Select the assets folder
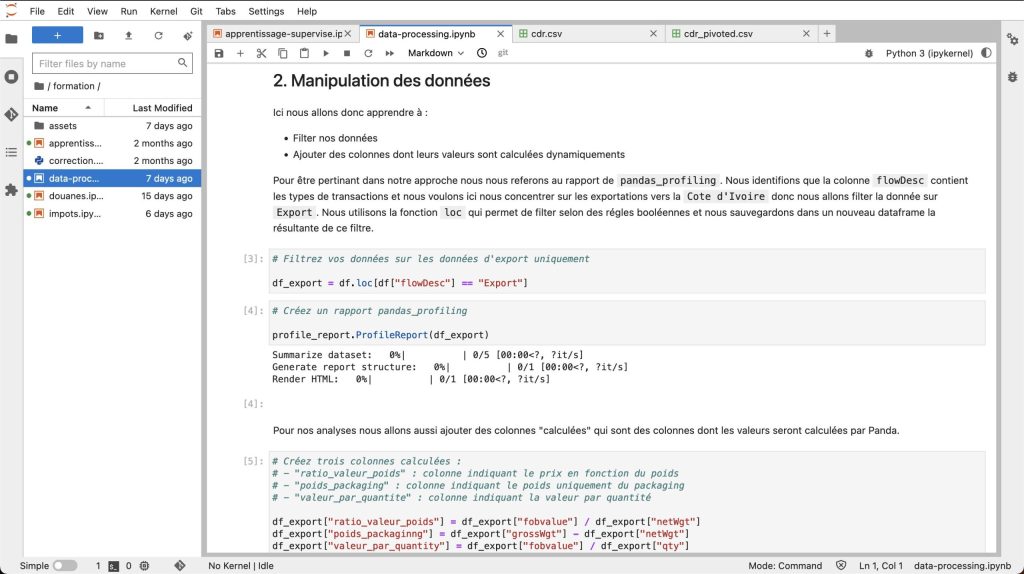 [112, 125]
